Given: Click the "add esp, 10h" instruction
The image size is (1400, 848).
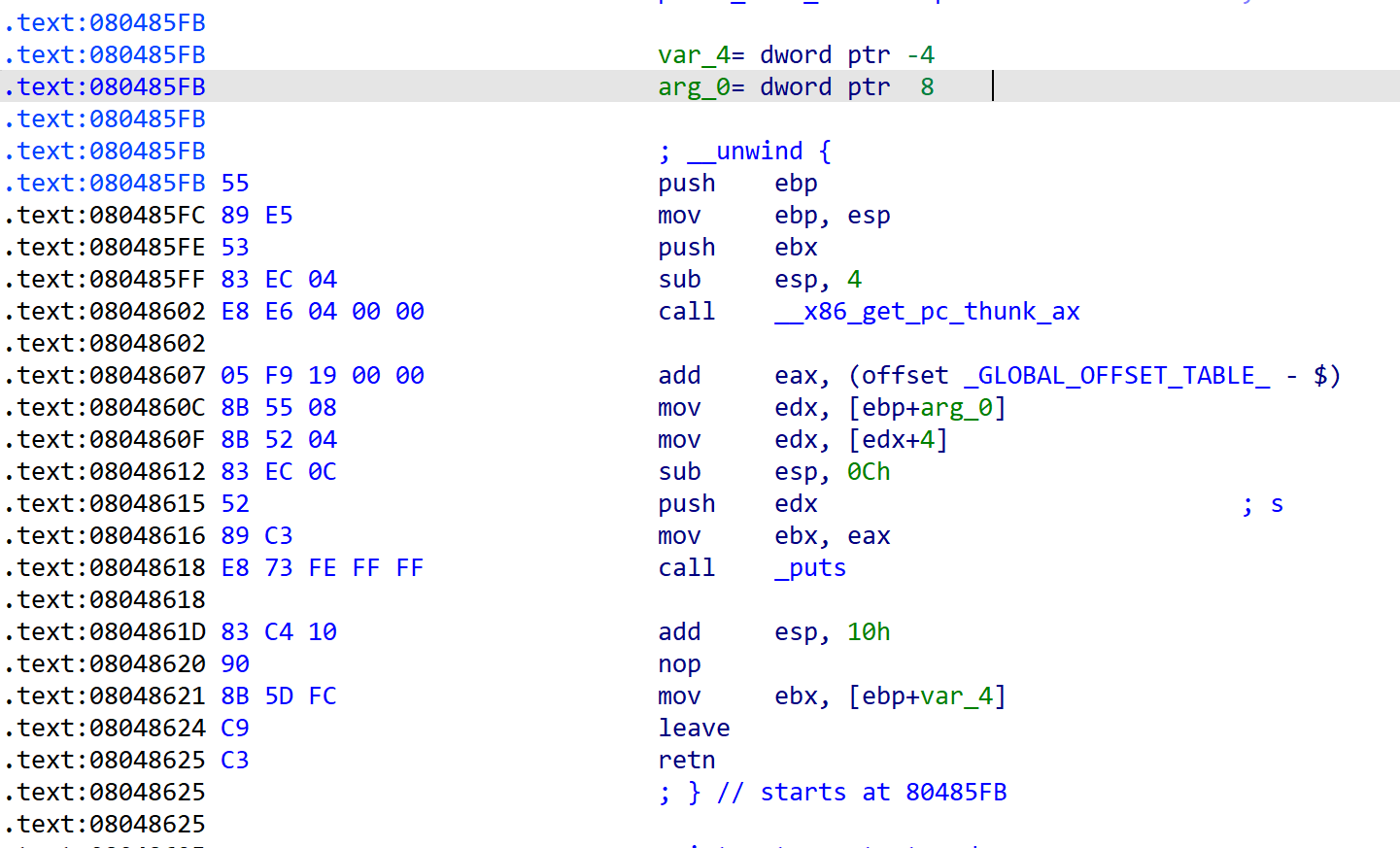Looking at the screenshot, I should click(x=774, y=631).
